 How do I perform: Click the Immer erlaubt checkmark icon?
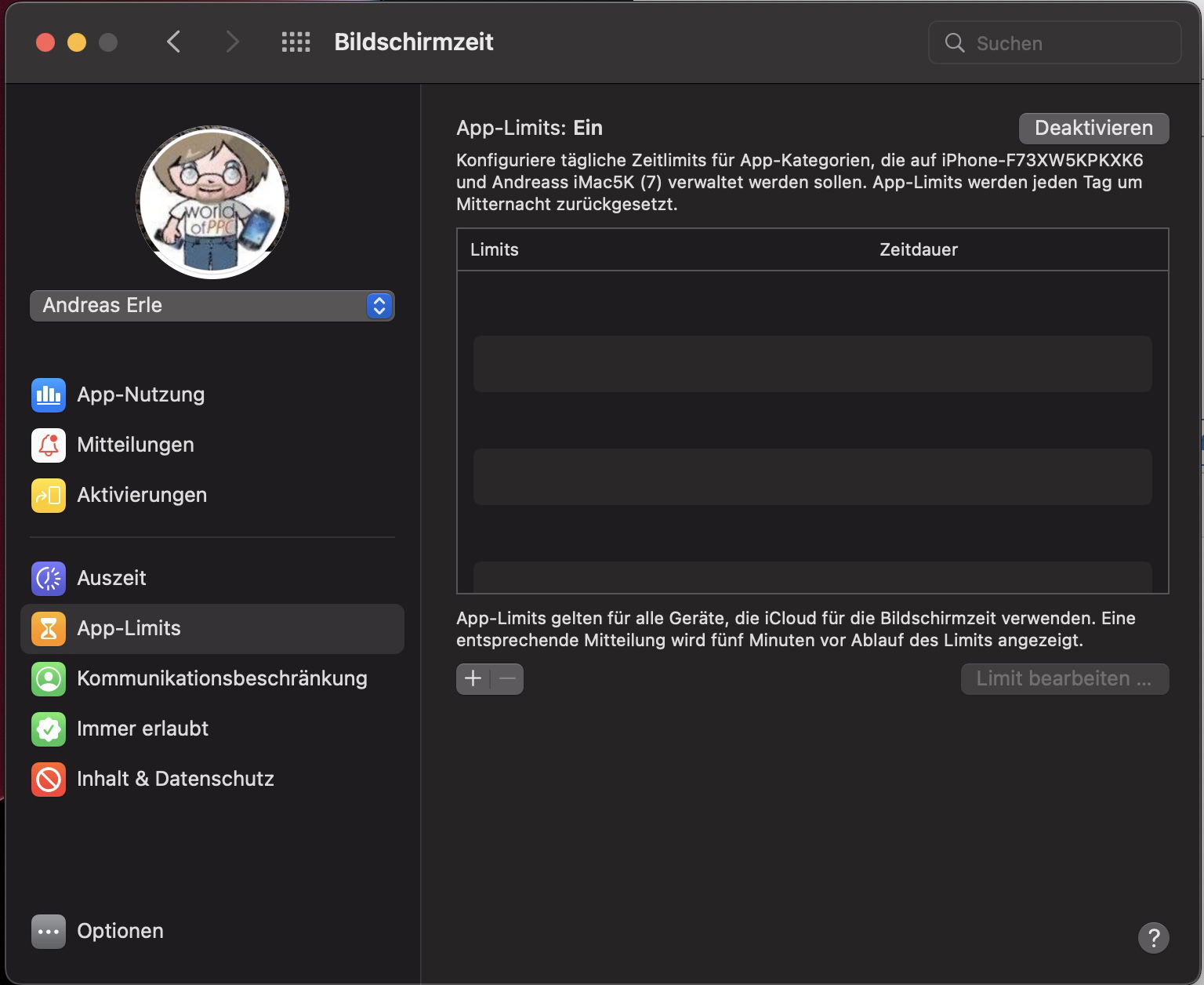pyautogui.click(x=49, y=729)
